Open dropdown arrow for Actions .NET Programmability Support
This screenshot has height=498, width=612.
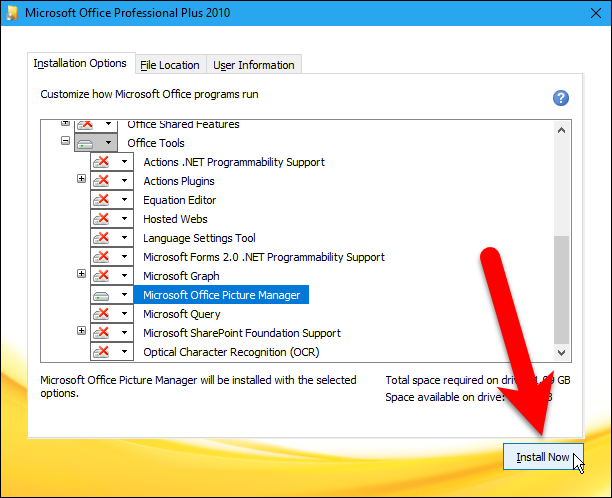[125, 162]
